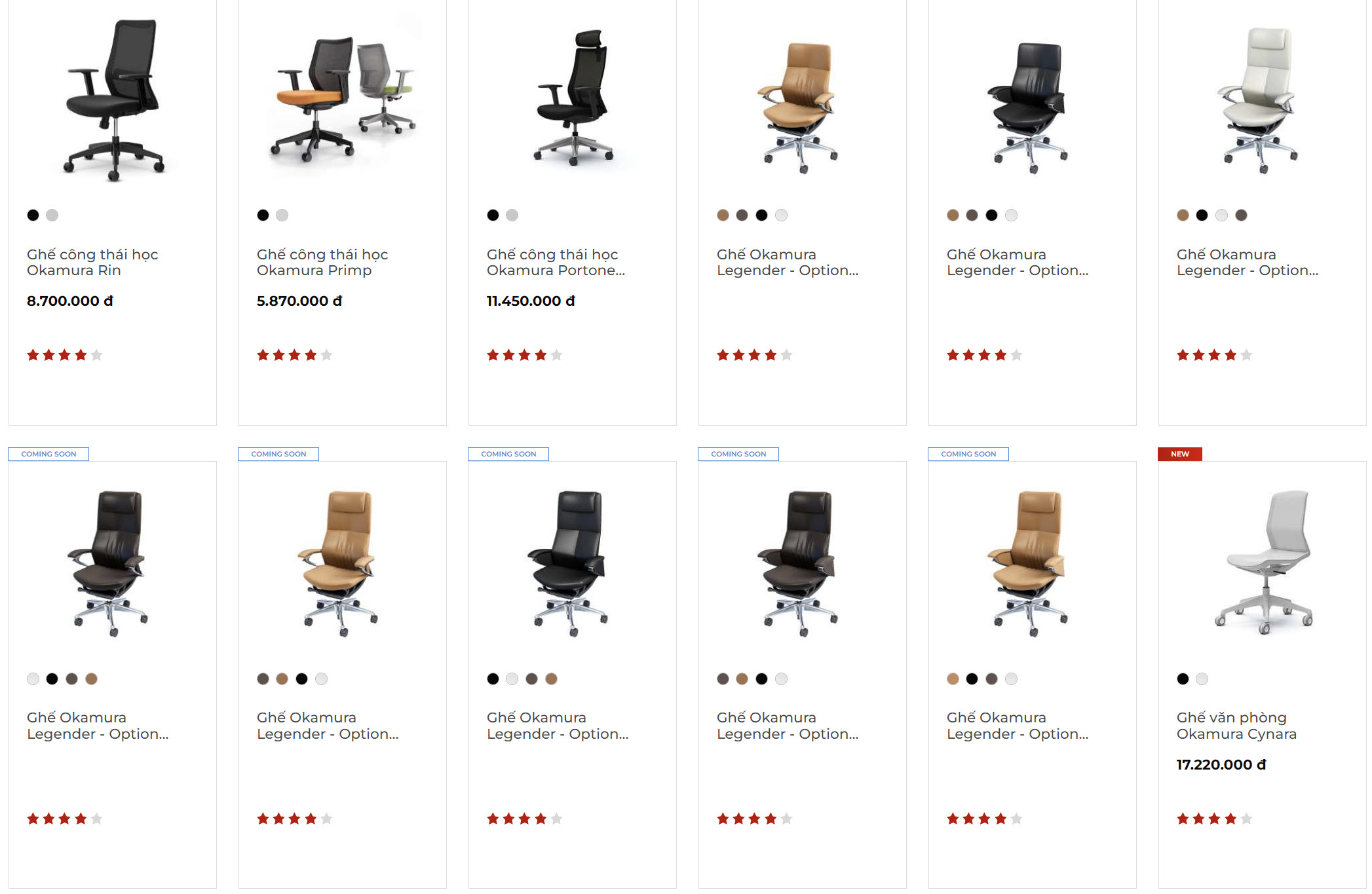This screenshot has width=1372, height=894.
Task: View Okamura Portone chair with headrest image
Action: pos(573,97)
